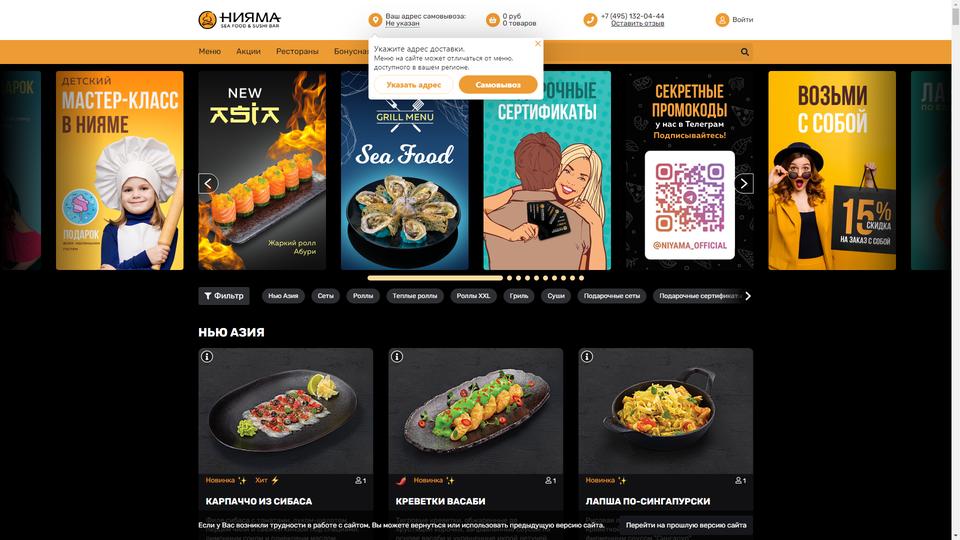Open the Акции menu item
The width and height of the screenshot is (960, 540).
pos(249,51)
